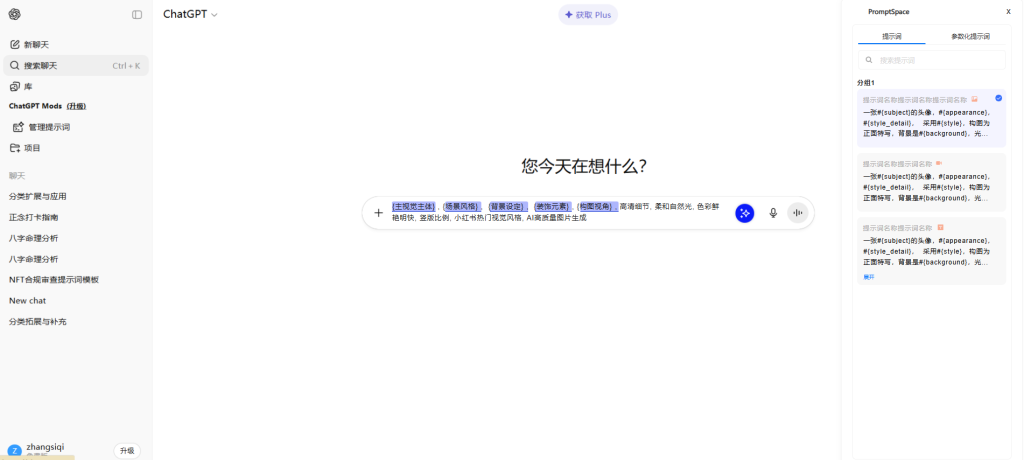Start a new chat via 新聊天
Viewport: 1024px width, 460px height.
click(x=36, y=45)
